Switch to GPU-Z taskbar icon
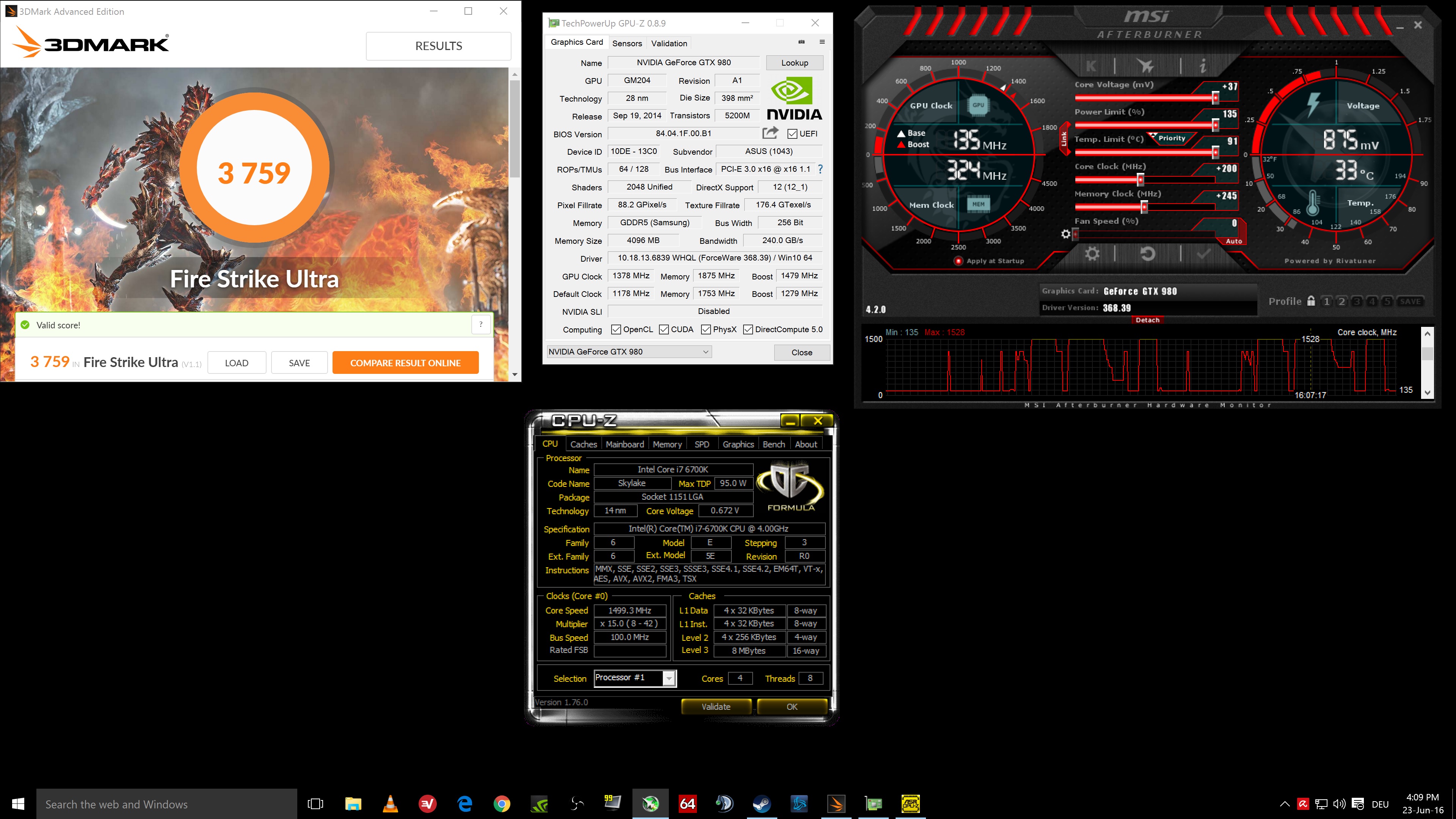This screenshot has height=819, width=1456. (x=874, y=804)
